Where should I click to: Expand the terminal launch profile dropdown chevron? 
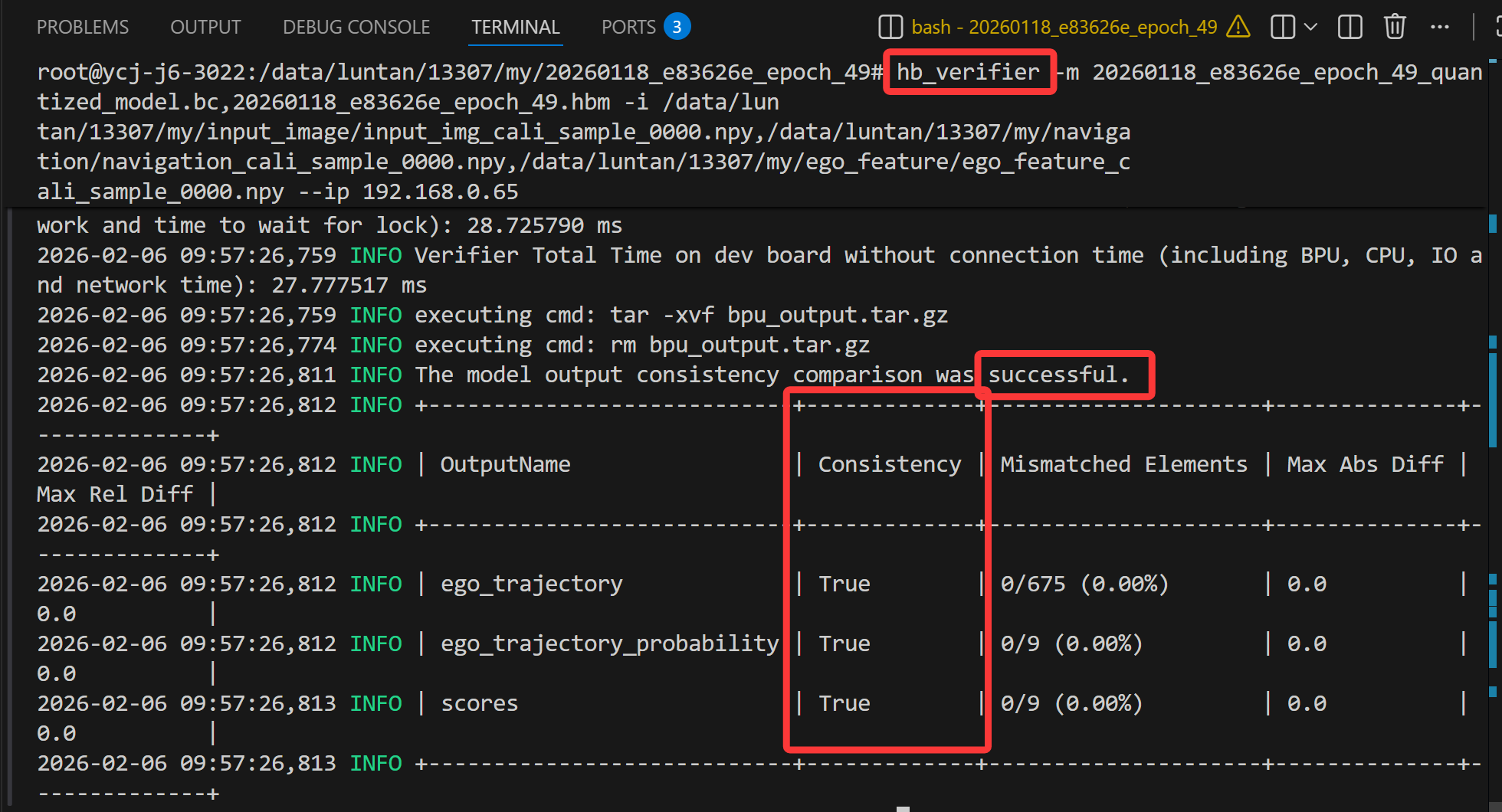click(1311, 28)
